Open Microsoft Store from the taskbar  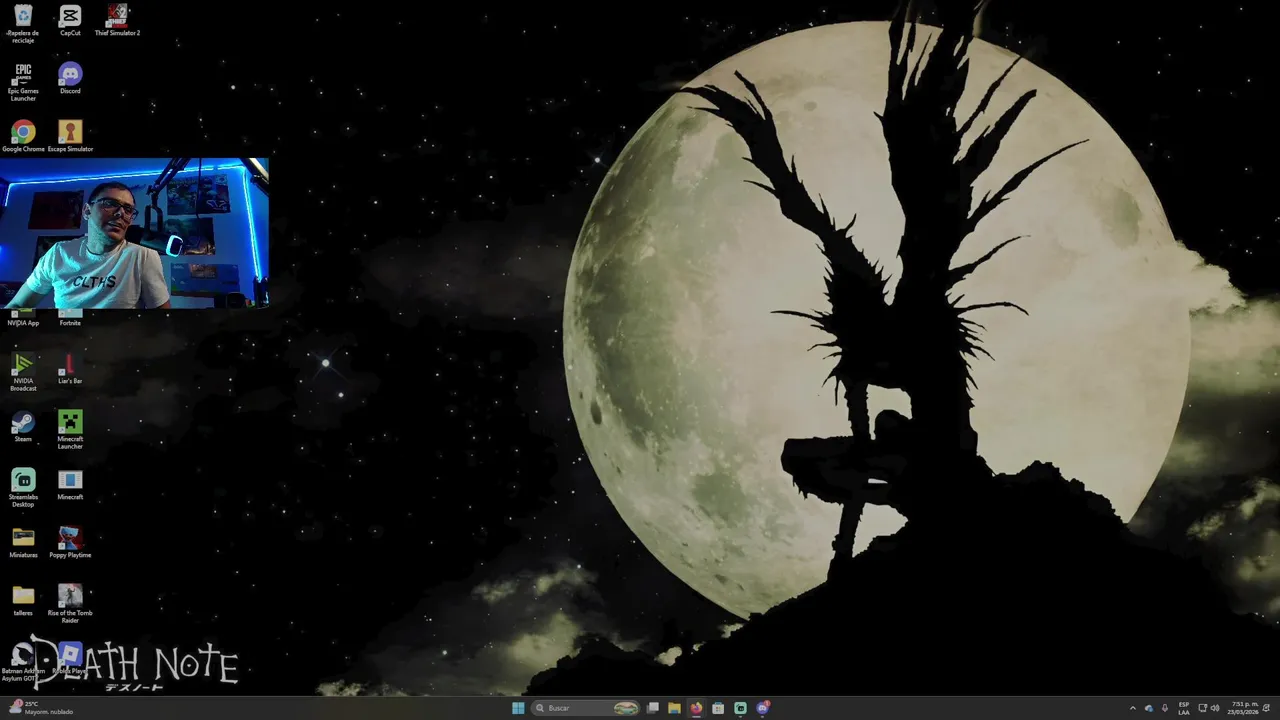point(718,708)
